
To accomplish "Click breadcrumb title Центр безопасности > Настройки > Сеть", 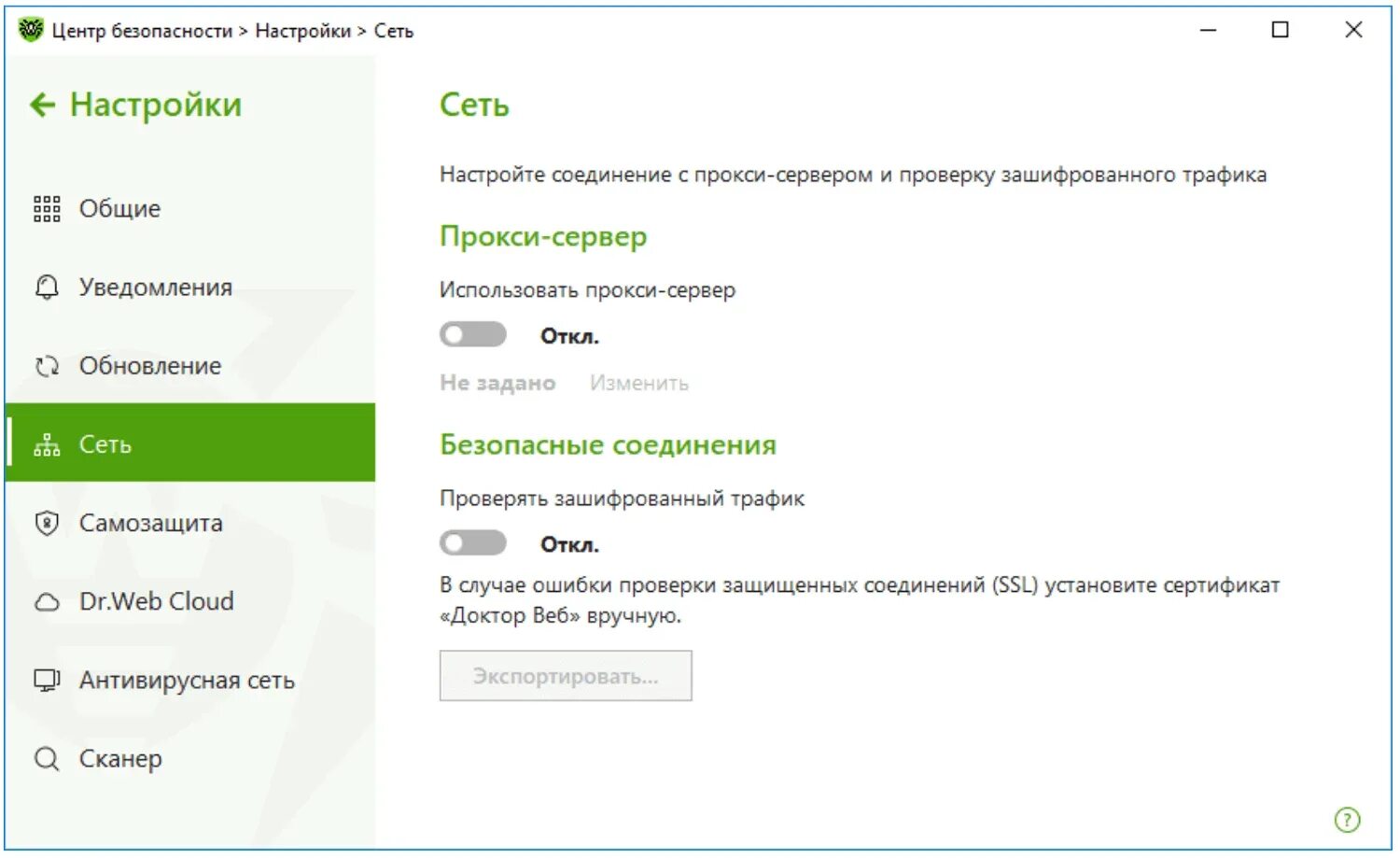I will click(x=232, y=31).
